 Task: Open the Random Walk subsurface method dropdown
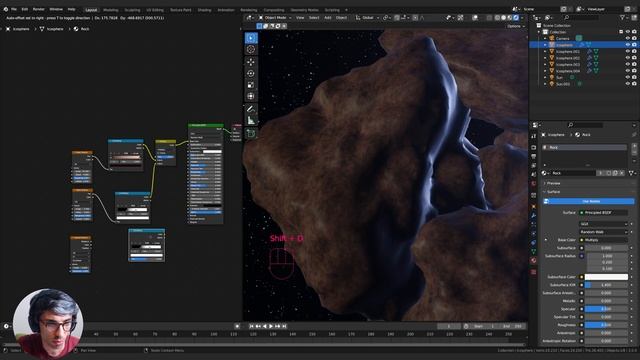[x=604, y=232]
